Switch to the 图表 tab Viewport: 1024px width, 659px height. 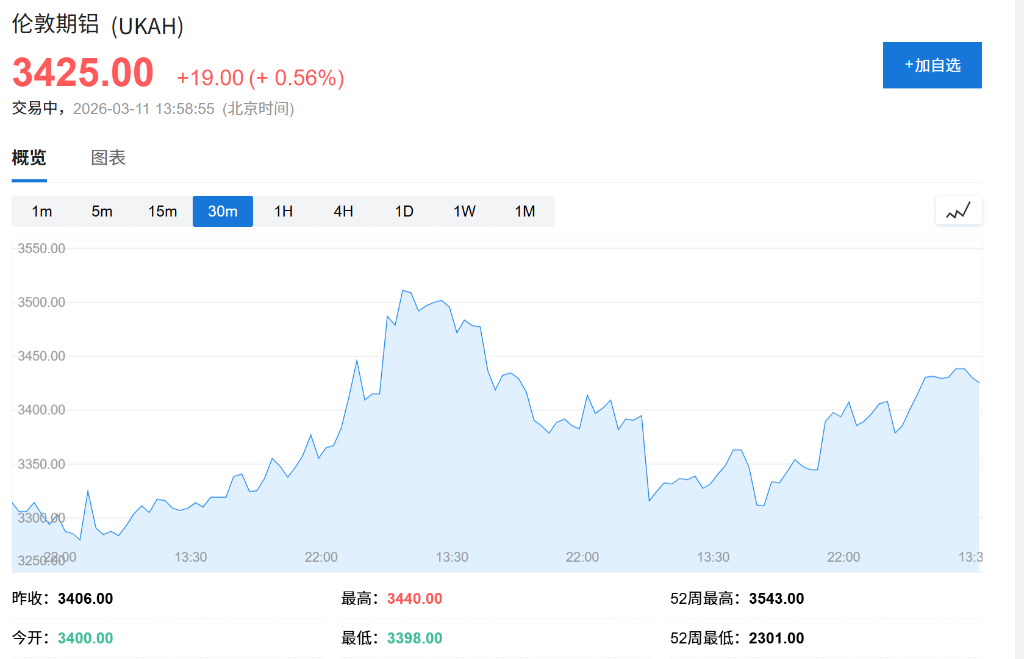[x=107, y=158]
